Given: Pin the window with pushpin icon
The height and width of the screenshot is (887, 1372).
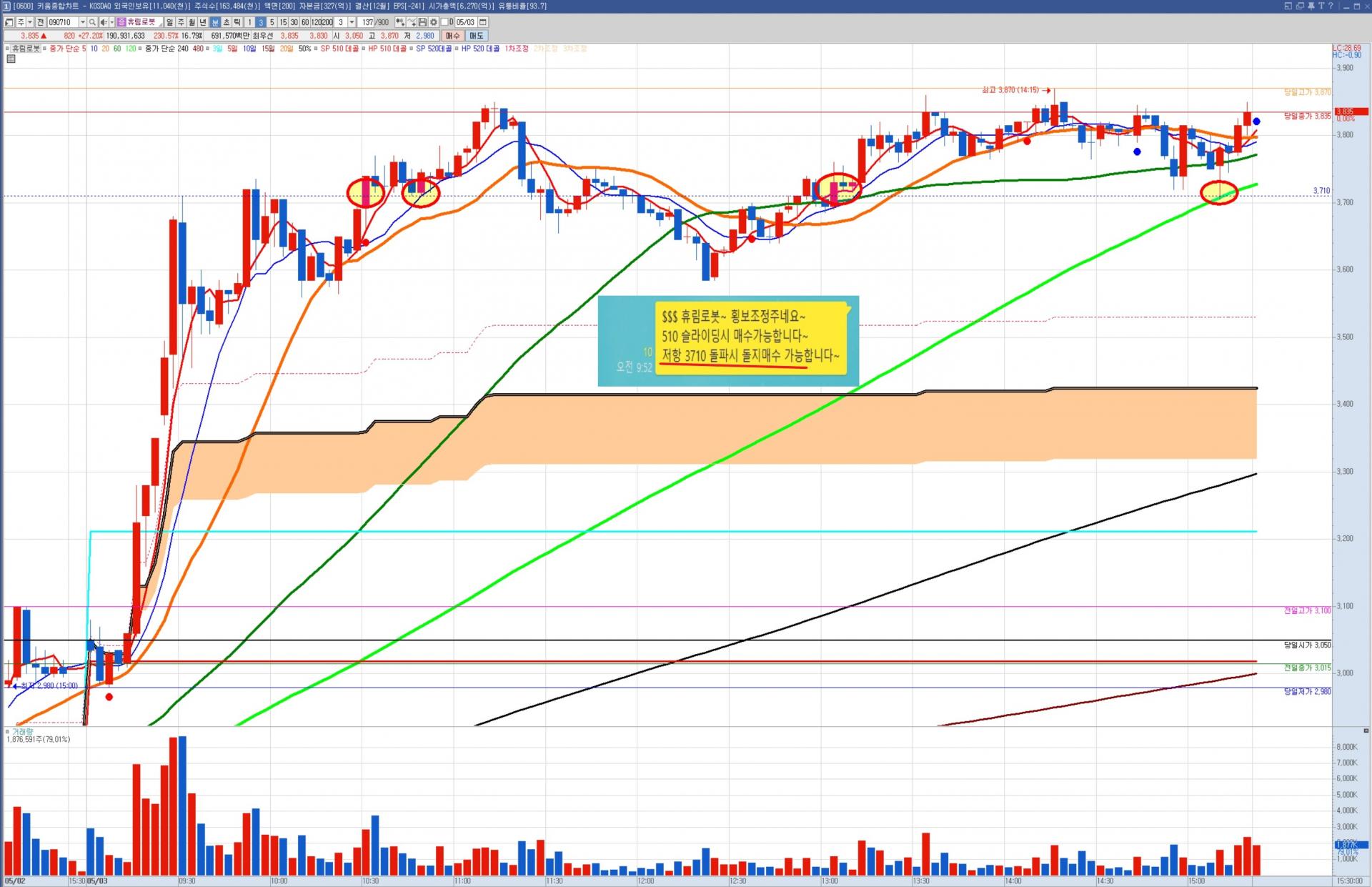Looking at the screenshot, I should pyautogui.click(x=1311, y=6).
